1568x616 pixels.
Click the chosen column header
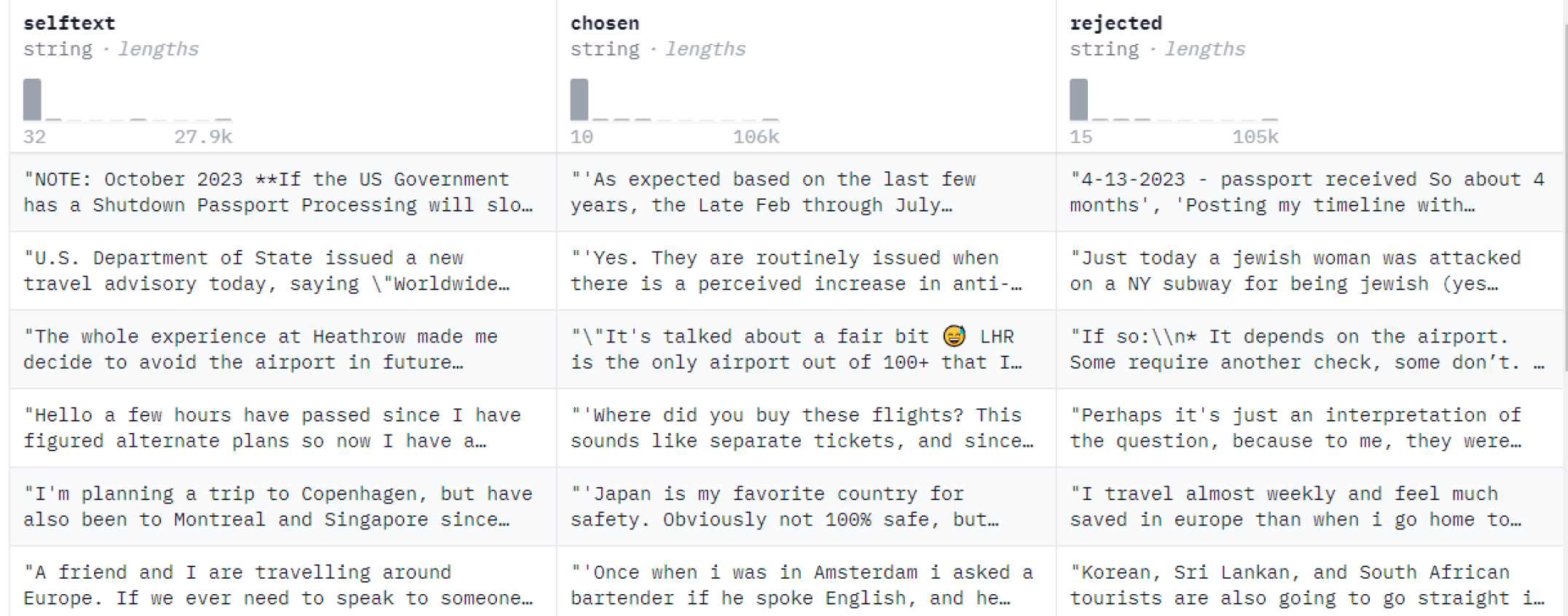point(604,23)
